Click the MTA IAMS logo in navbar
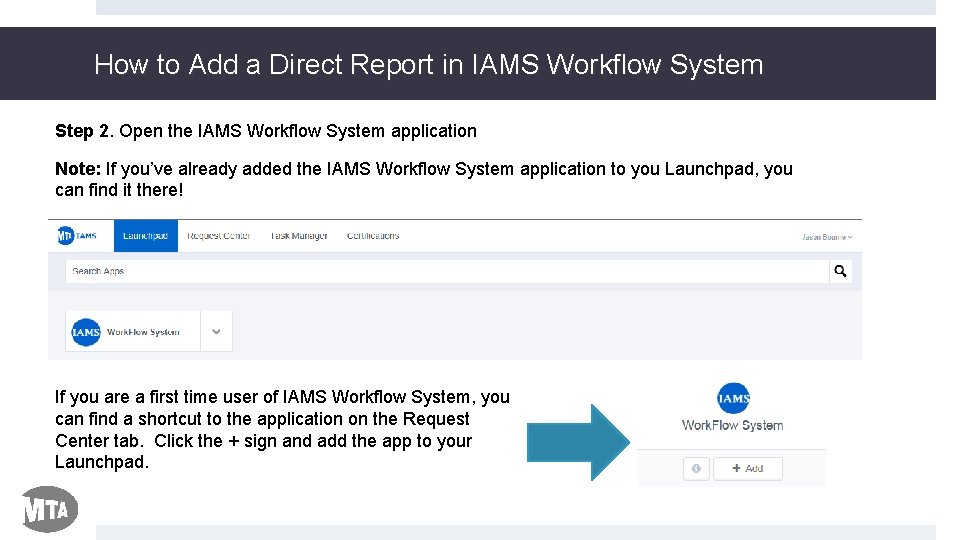 pyautogui.click(x=77, y=236)
